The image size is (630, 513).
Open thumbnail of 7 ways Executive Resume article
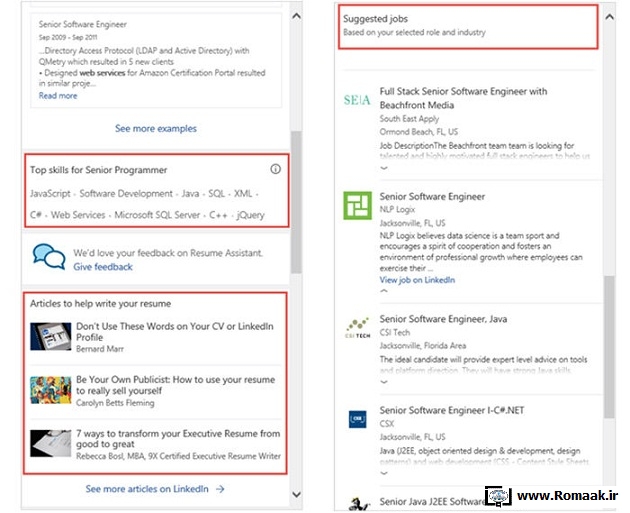(x=51, y=443)
